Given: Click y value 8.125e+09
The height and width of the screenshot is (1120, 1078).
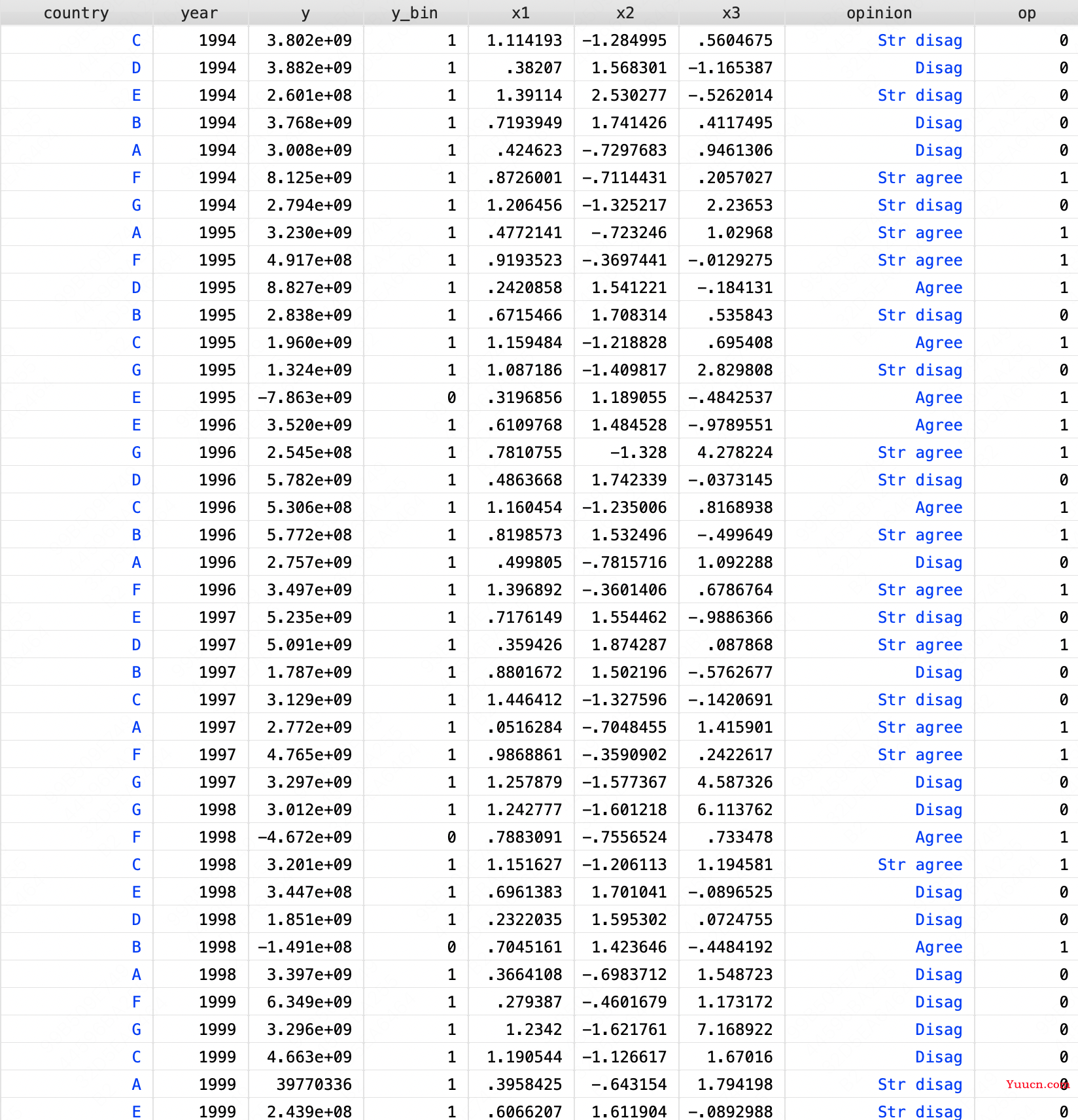Looking at the screenshot, I should [x=309, y=178].
